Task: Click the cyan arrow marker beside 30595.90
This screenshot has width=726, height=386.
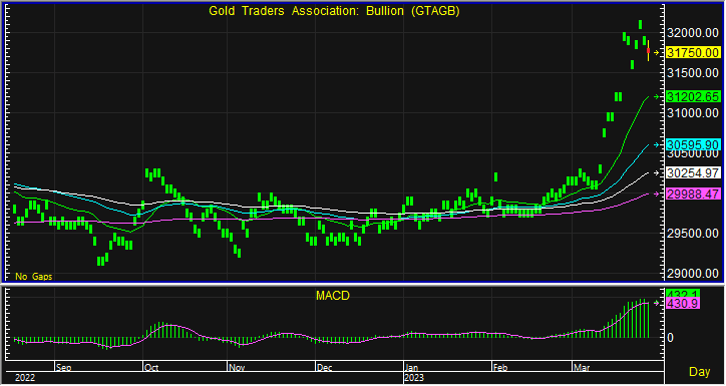Action: (x=656, y=145)
